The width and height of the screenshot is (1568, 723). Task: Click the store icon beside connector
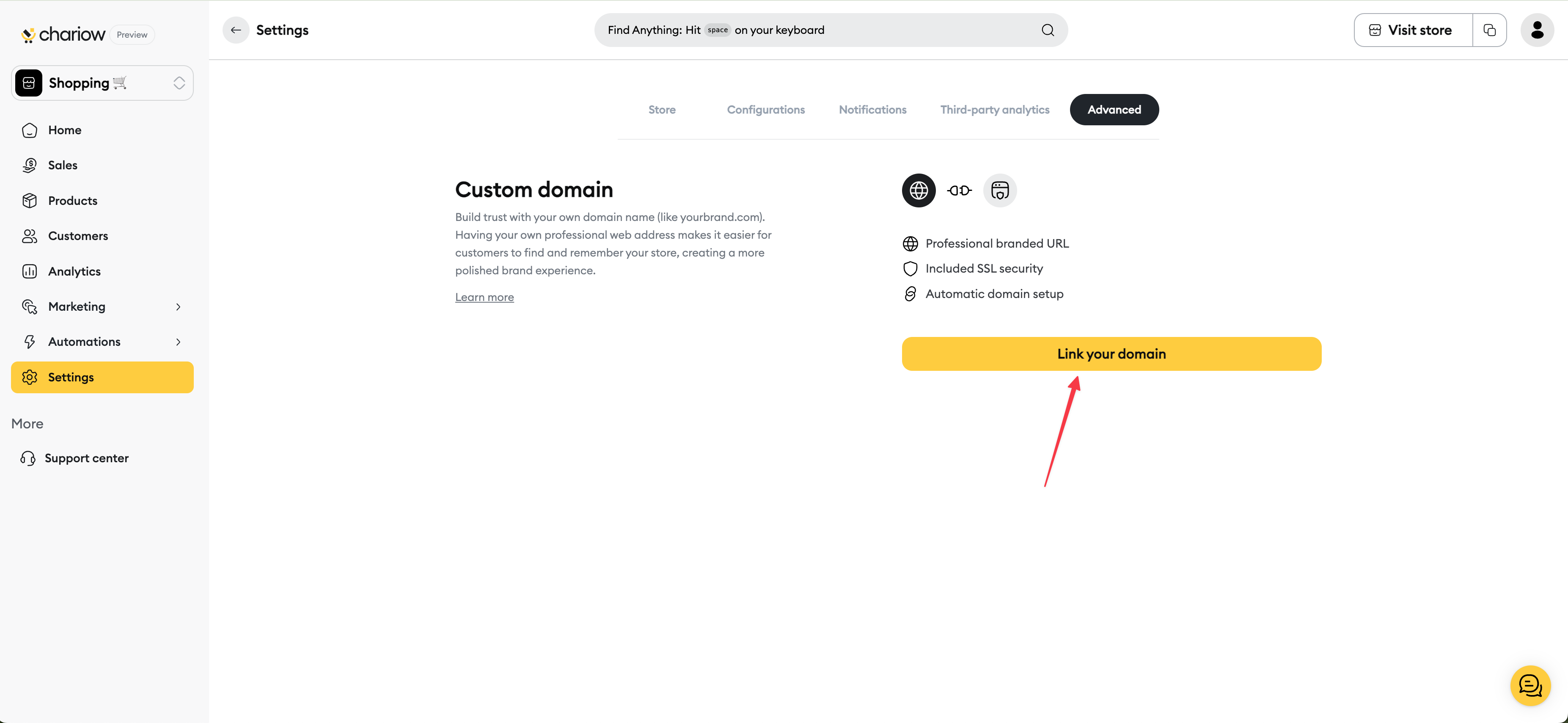pyautogui.click(x=999, y=190)
